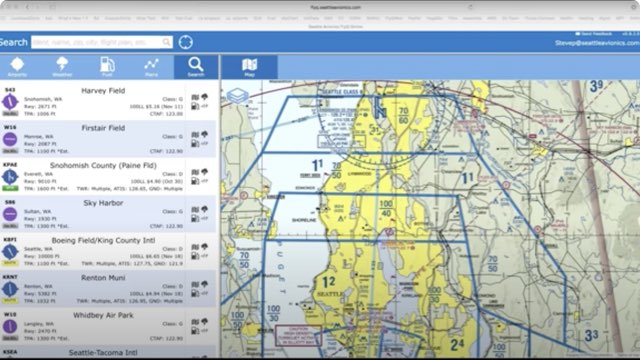Open the map layers stack icon
Image resolution: width=640 pixels, height=360 pixels.
tap(237, 96)
